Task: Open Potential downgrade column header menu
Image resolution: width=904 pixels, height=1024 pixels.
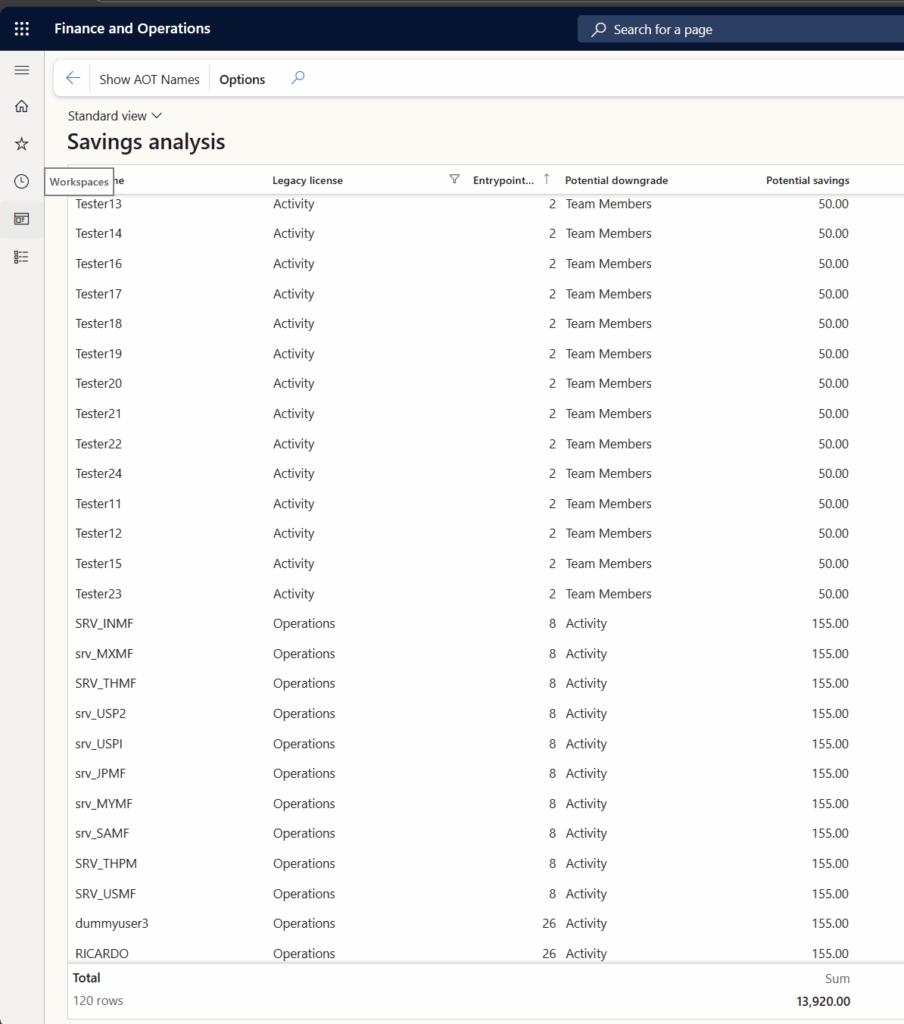Action: tap(616, 180)
